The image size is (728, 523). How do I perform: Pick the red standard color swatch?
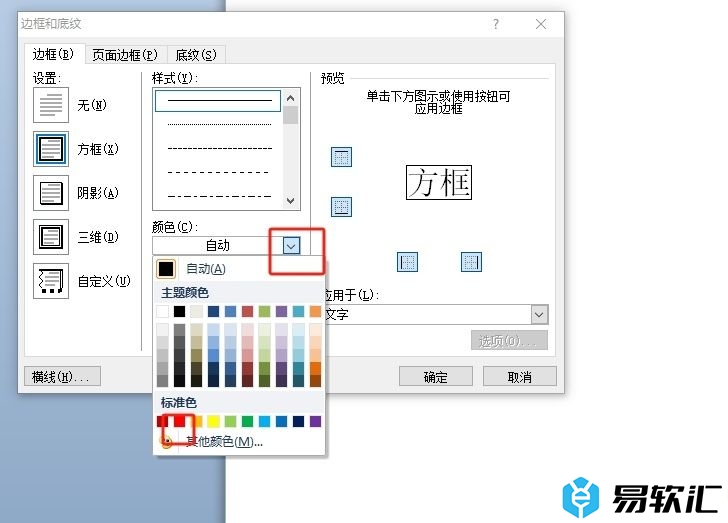point(180,421)
